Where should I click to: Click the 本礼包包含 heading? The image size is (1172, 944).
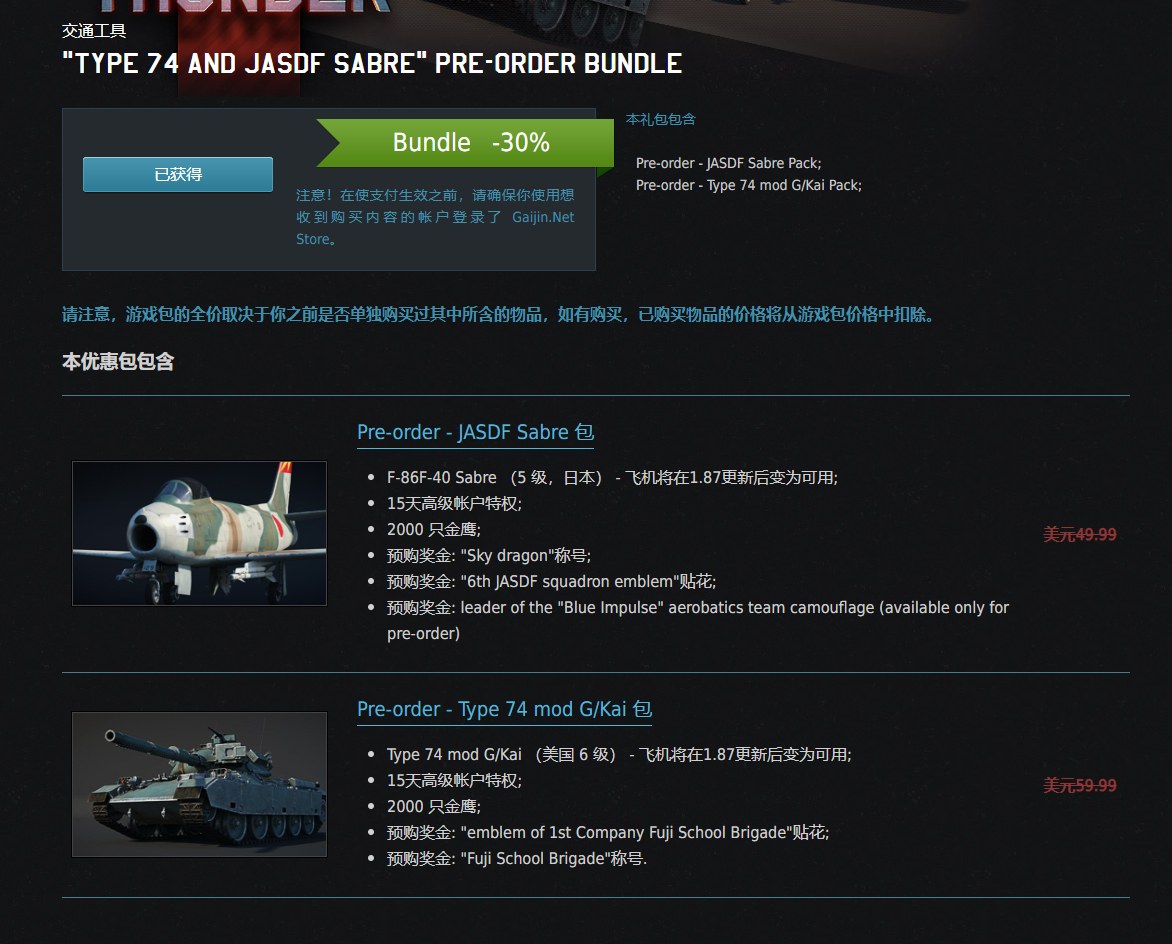tap(661, 119)
